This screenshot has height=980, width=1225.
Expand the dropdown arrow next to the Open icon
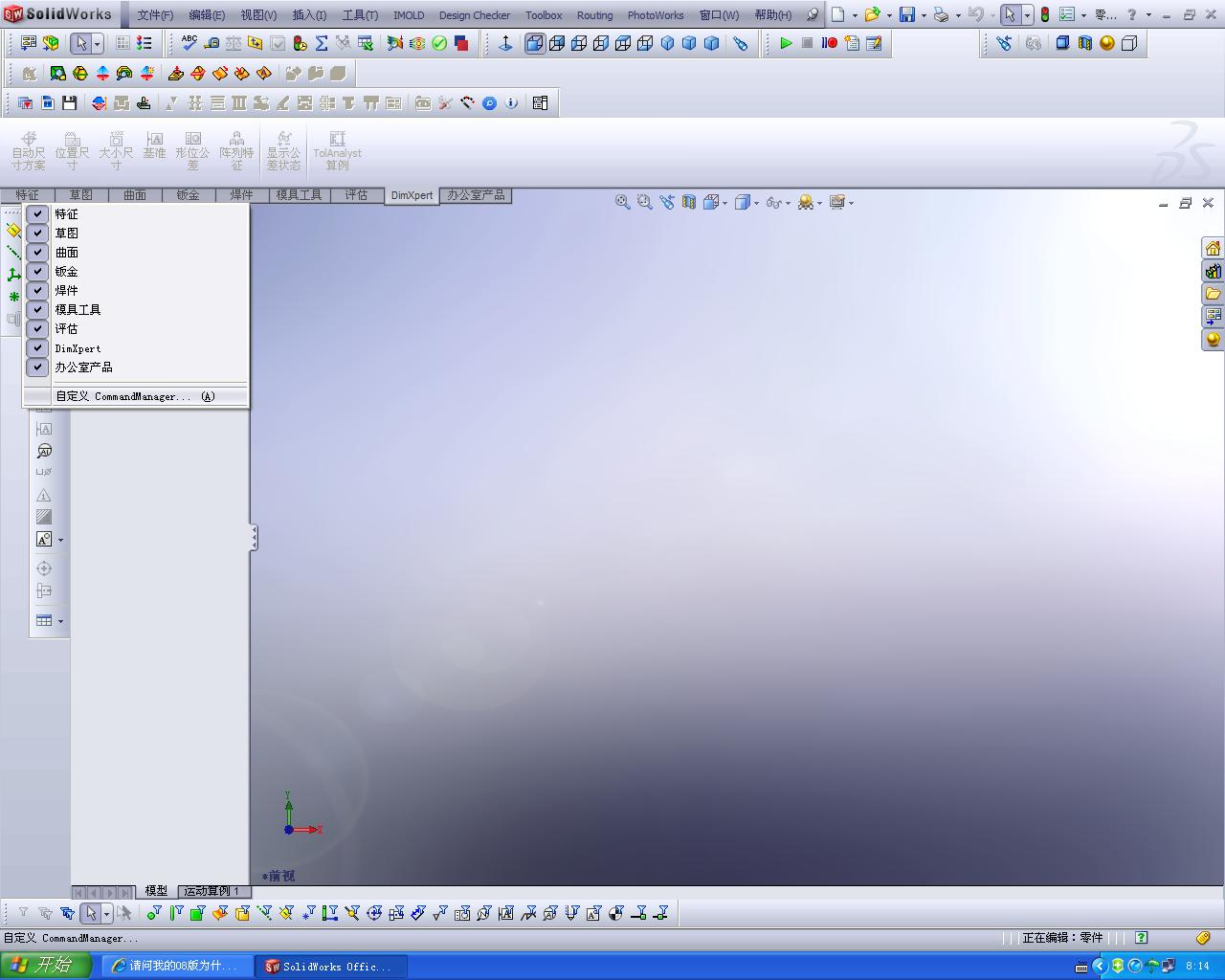(889, 15)
